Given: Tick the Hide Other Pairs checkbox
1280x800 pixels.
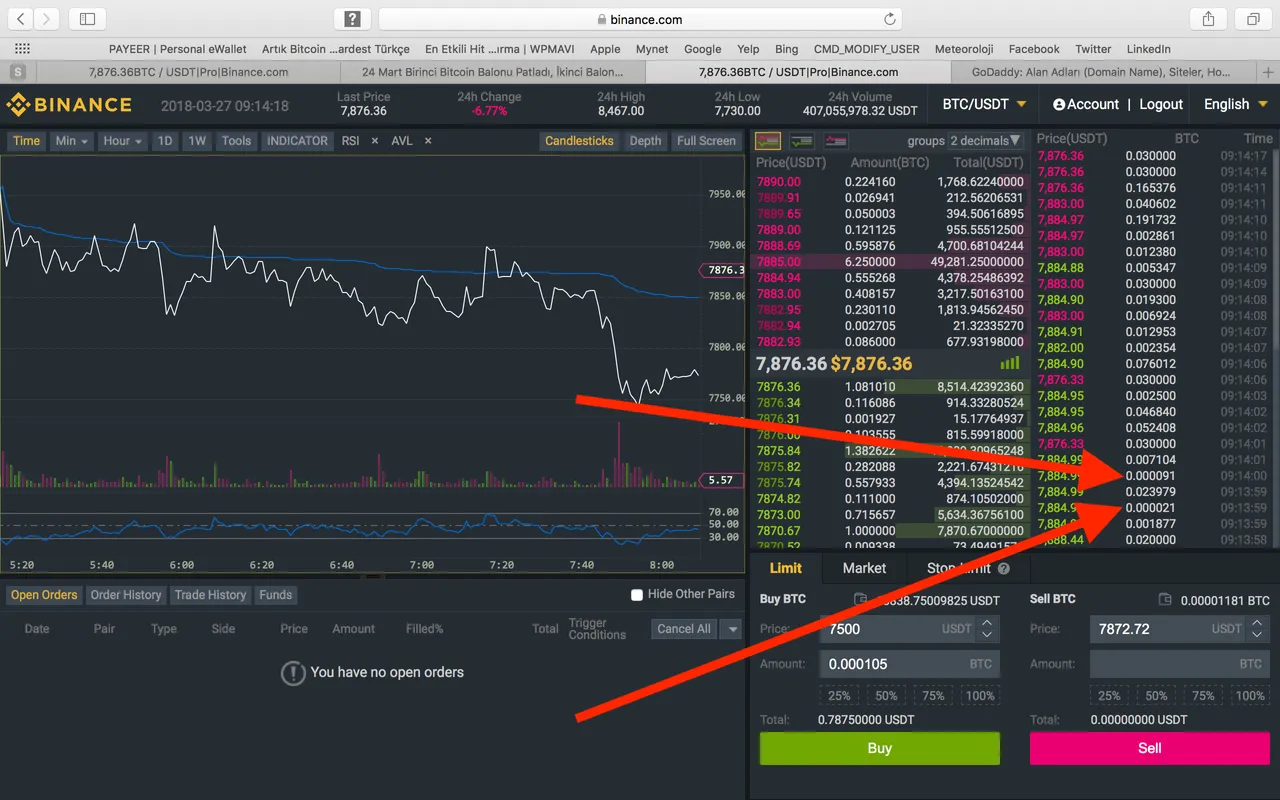Looking at the screenshot, I should [x=636, y=595].
